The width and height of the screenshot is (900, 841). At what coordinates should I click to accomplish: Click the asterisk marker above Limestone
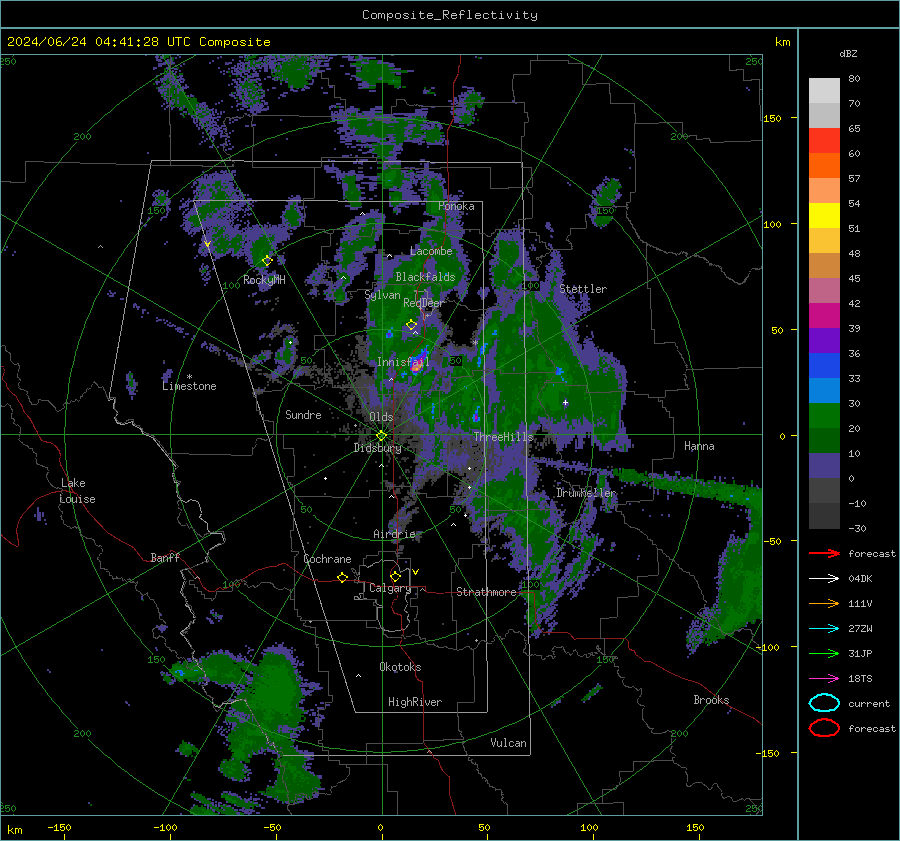[189, 377]
